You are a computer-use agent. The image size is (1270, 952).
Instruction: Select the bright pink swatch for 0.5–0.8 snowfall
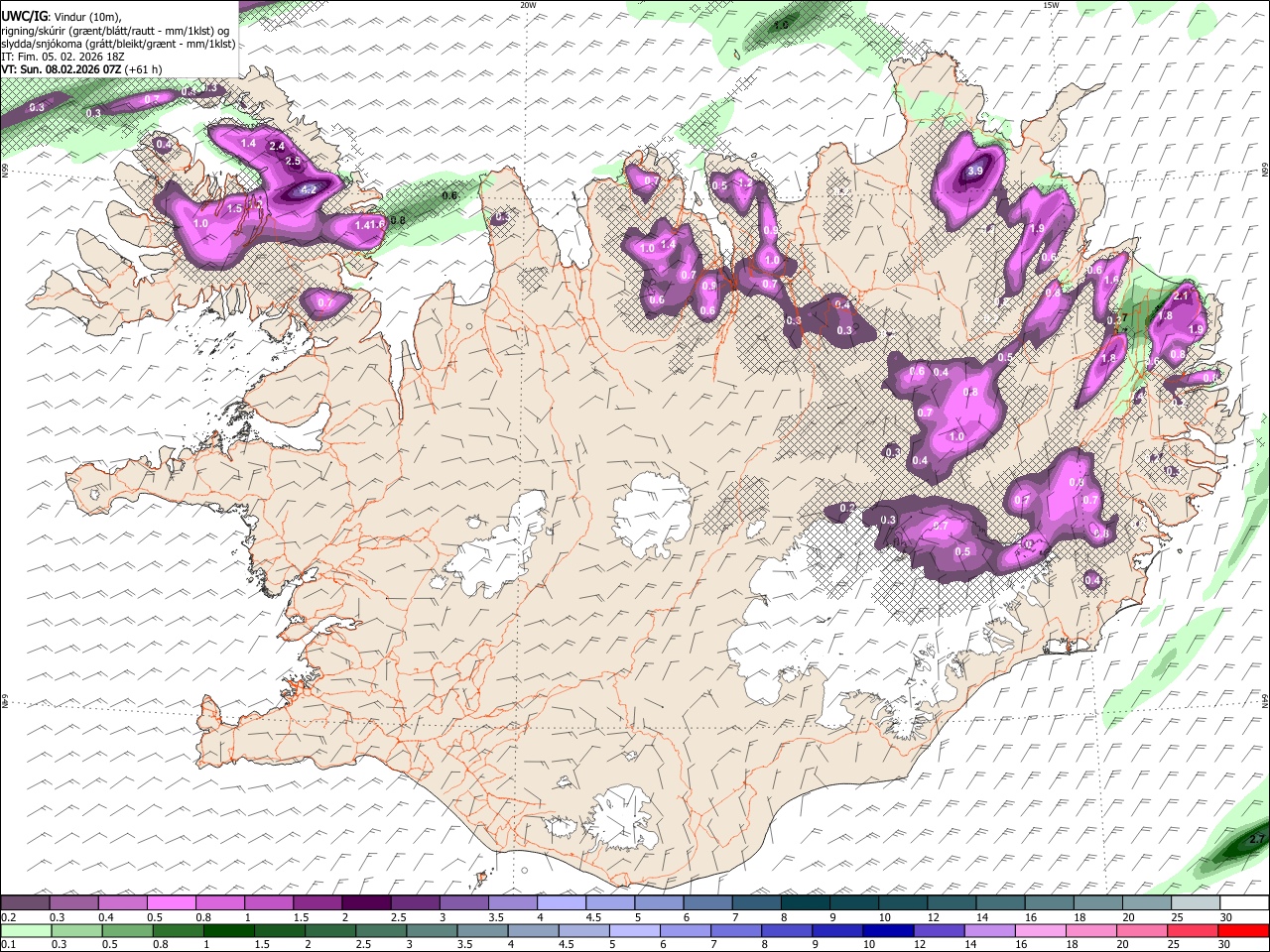171,903
